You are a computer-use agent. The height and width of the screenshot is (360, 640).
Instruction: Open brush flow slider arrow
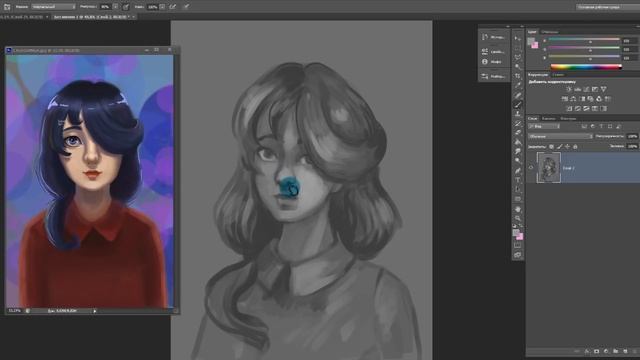tap(162, 7)
